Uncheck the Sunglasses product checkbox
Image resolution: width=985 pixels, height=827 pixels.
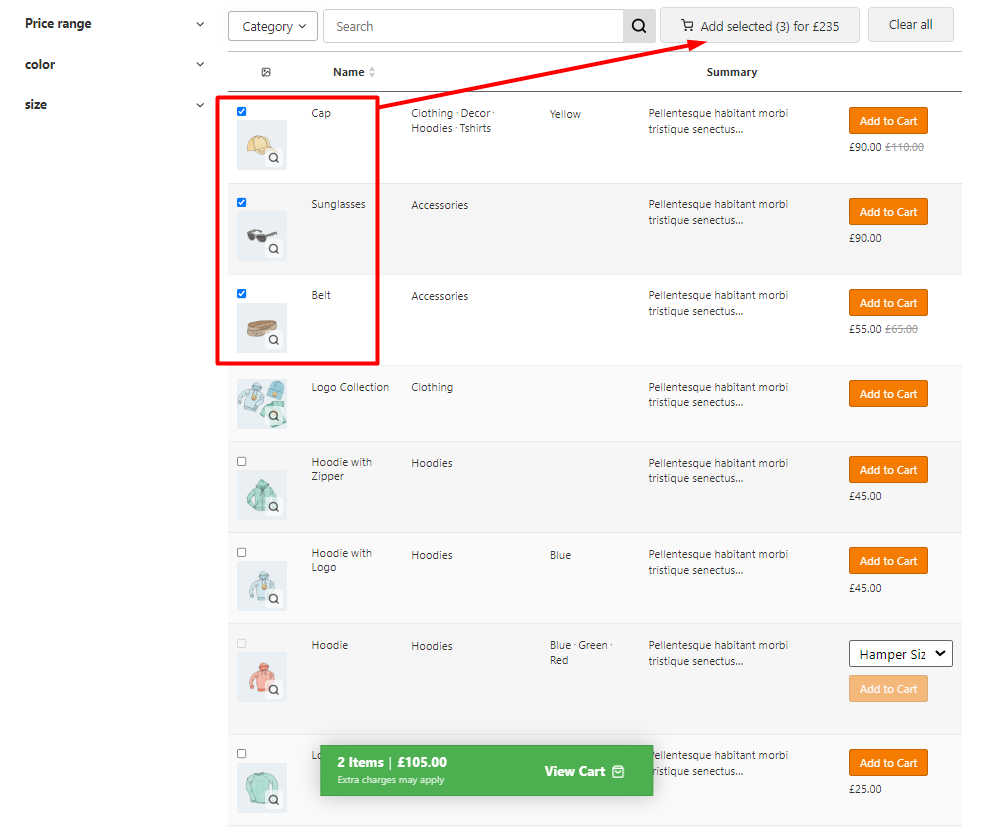pyautogui.click(x=242, y=203)
